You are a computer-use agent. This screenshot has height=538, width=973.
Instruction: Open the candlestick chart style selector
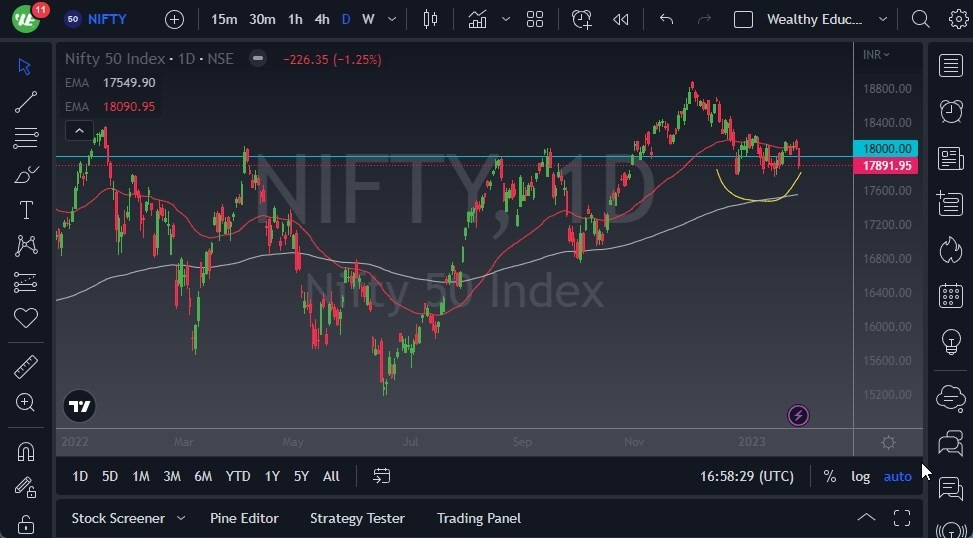(x=430, y=20)
